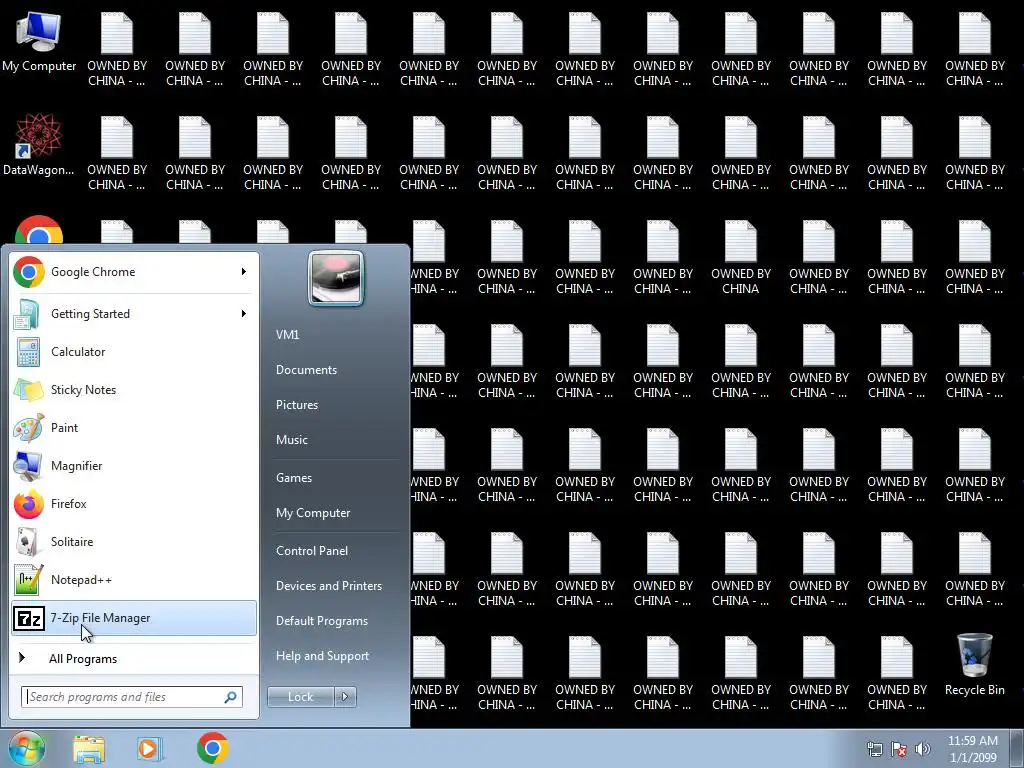Launch Firefox from the Start menu
This screenshot has height=768, width=1024.
click(x=134, y=504)
